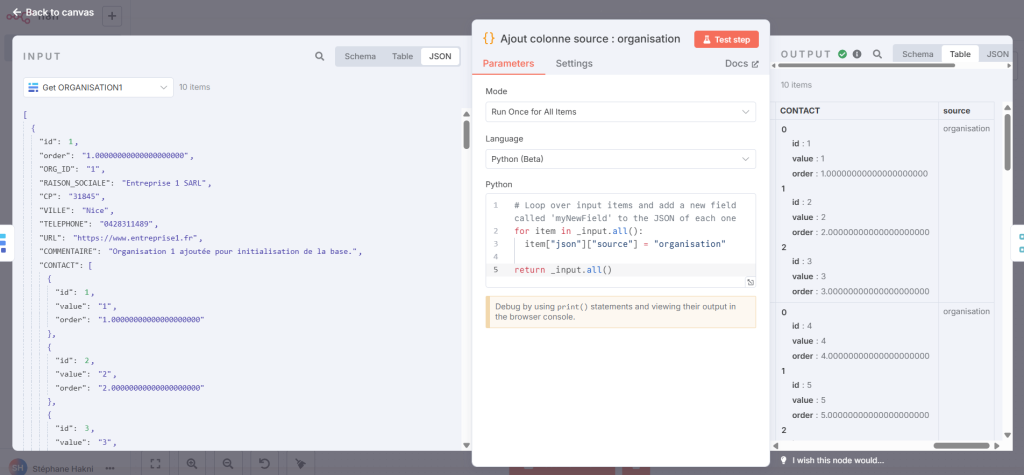Open the Language dropdown Python (Beta)
The height and width of the screenshot is (475, 1024).
[x=620, y=159]
